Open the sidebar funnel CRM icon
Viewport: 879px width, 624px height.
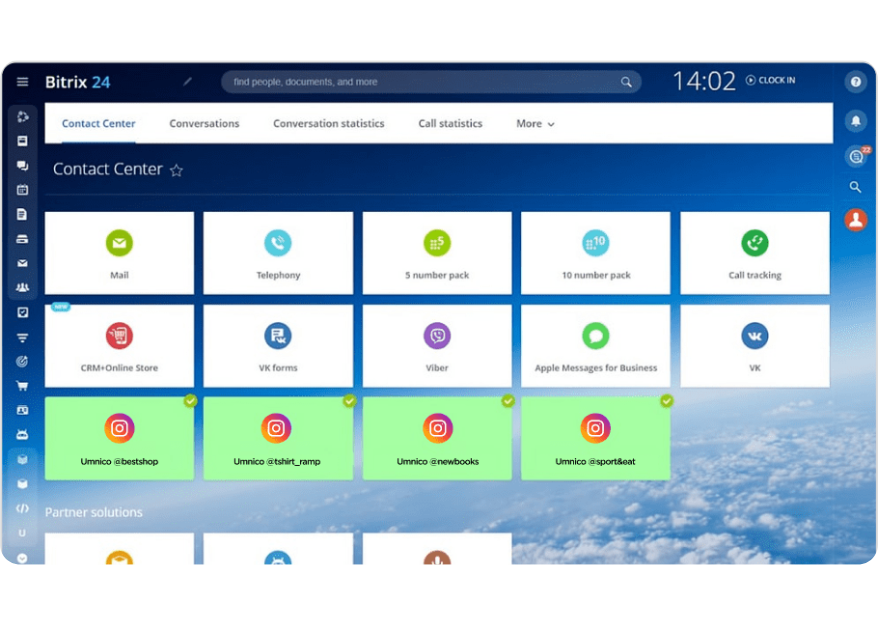tap(22, 338)
